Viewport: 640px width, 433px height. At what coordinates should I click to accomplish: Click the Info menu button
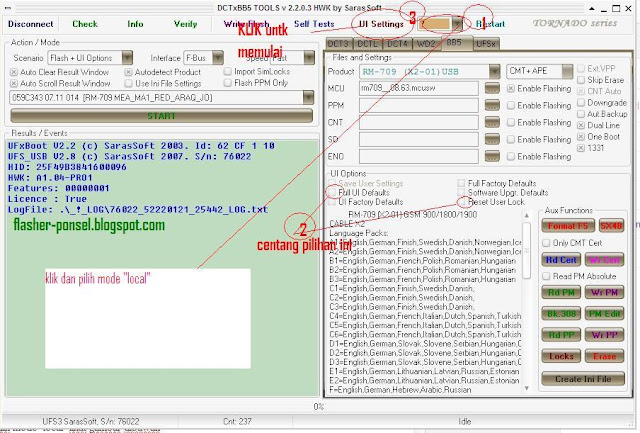click(x=135, y=24)
